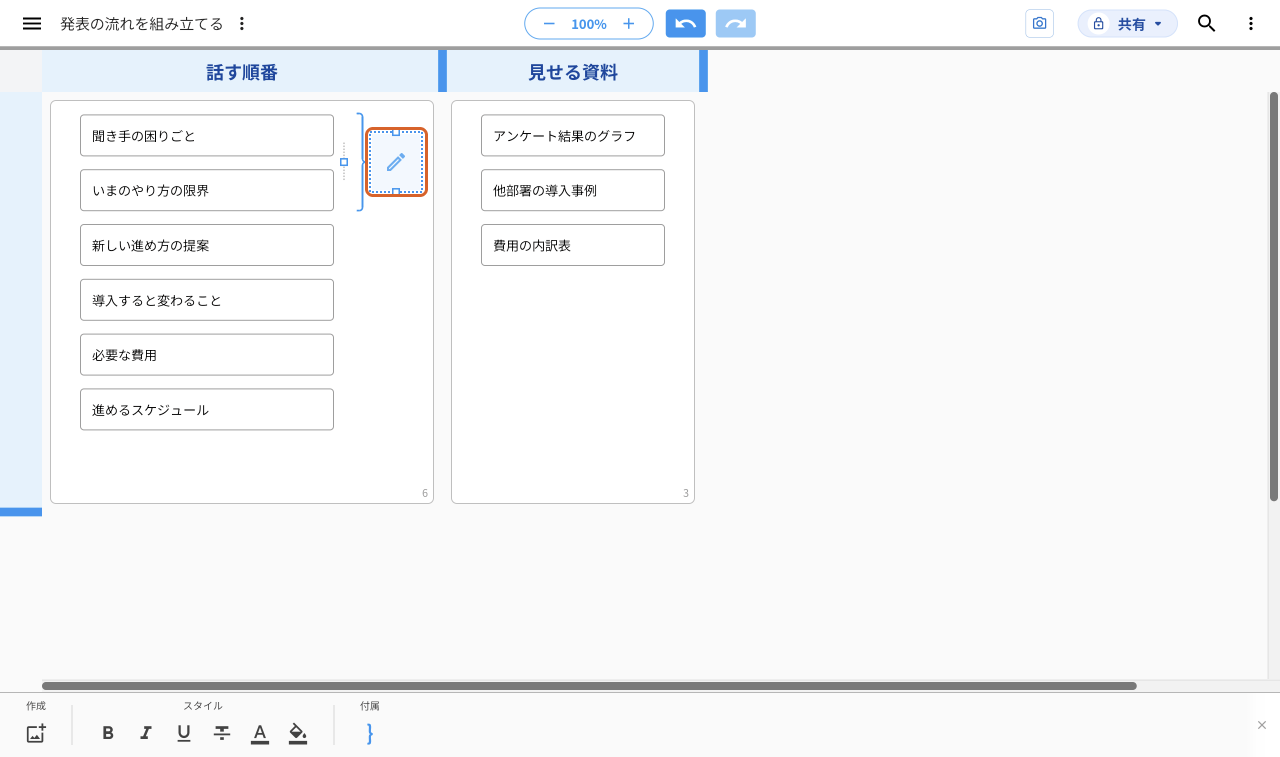Screen dimensions: 1280x757
Task: Select the アンケート結果のグラフ card
Action: (x=573, y=136)
